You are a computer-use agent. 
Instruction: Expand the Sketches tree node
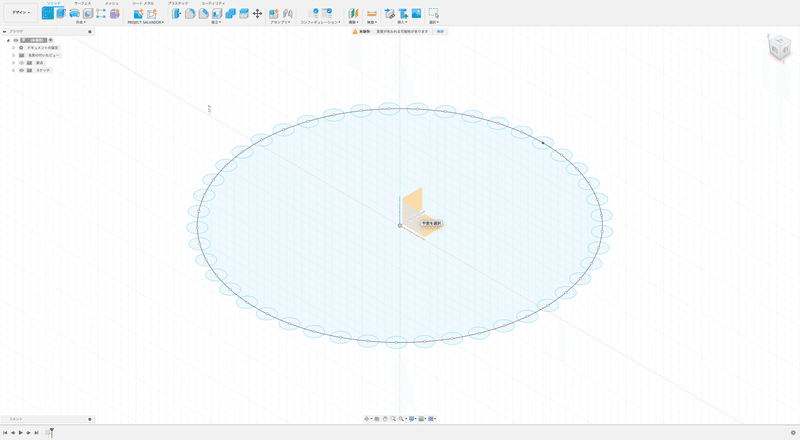pyautogui.click(x=14, y=70)
